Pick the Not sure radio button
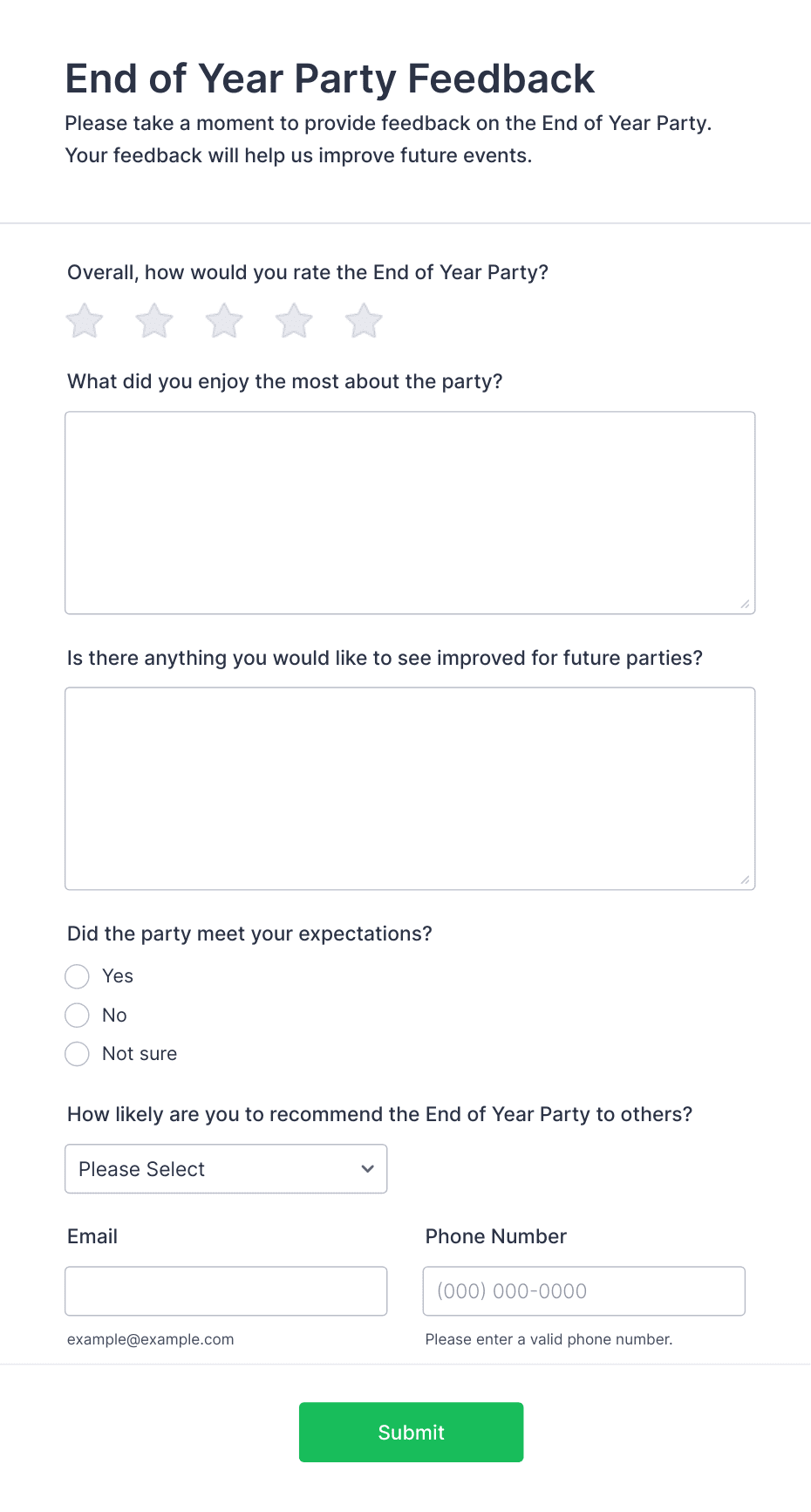The image size is (811, 1512). [x=78, y=1054]
